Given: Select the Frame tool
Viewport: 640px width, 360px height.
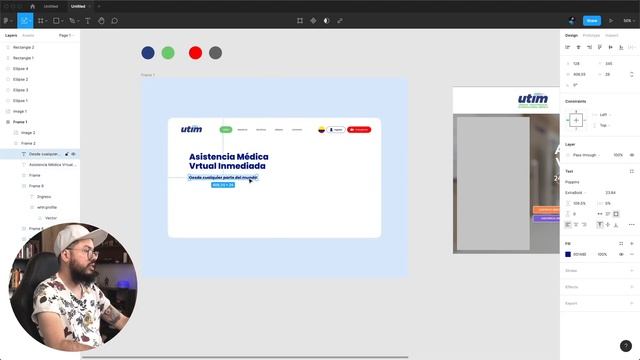Looking at the screenshot, I should coord(41,20).
